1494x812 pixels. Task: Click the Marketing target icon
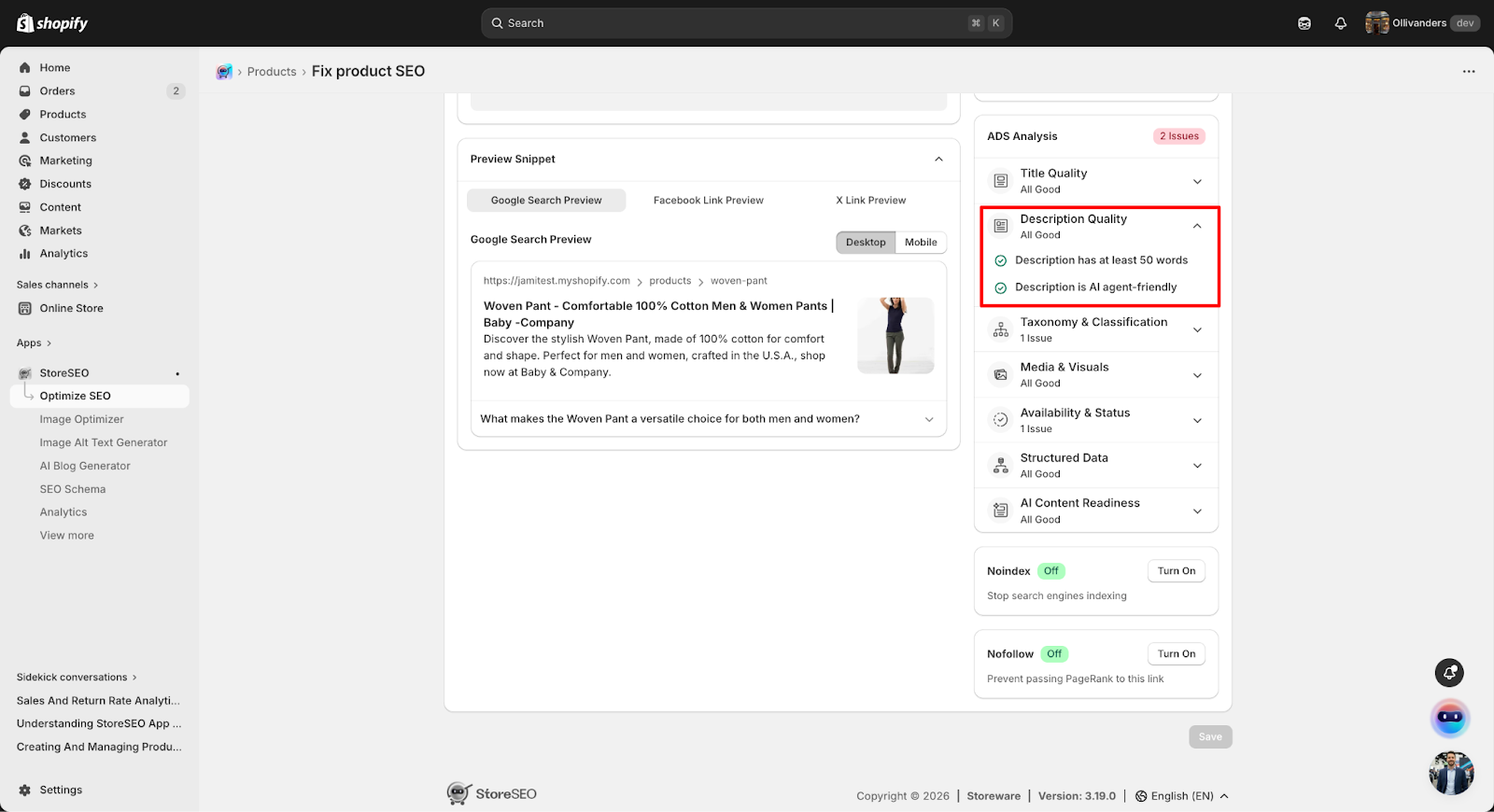tap(25, 161)
